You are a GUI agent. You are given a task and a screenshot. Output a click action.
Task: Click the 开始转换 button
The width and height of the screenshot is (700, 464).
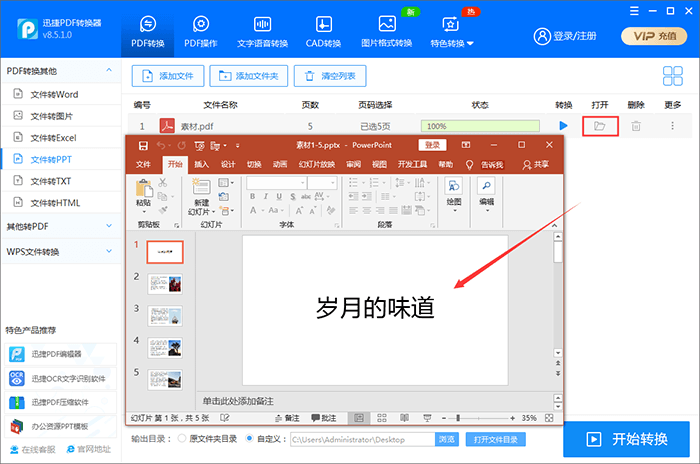(626, 439)
